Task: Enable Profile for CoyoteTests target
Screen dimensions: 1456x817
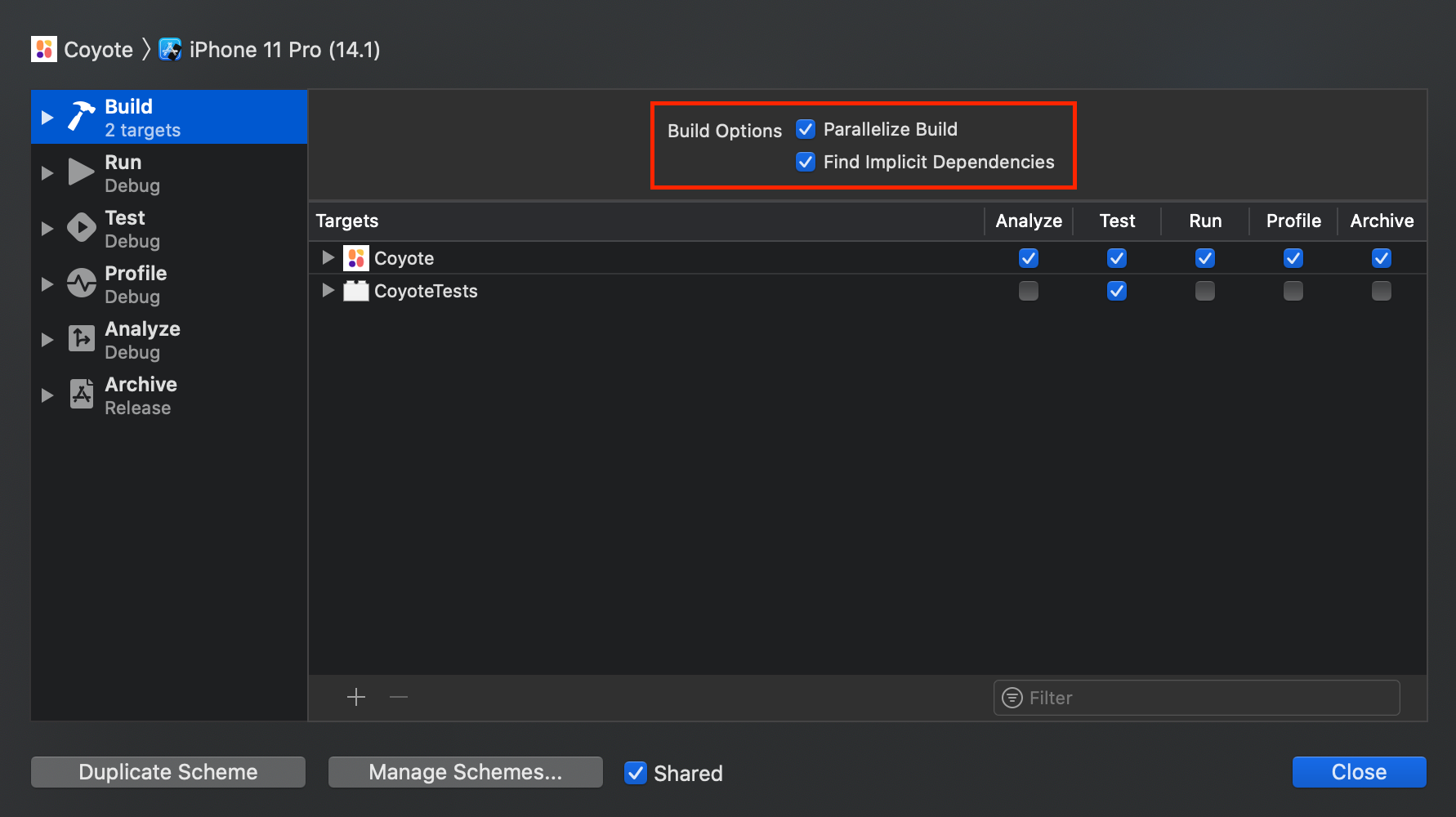Action: [x=1293, y=291]
